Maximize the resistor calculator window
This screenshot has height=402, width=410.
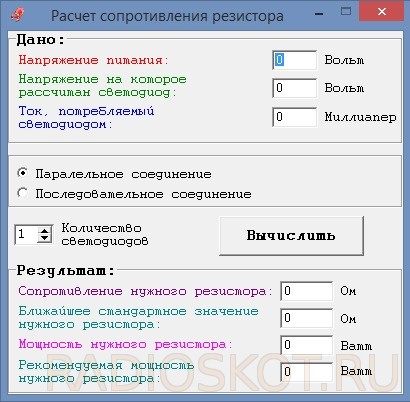pyautogui.click(x=346, y=12)
